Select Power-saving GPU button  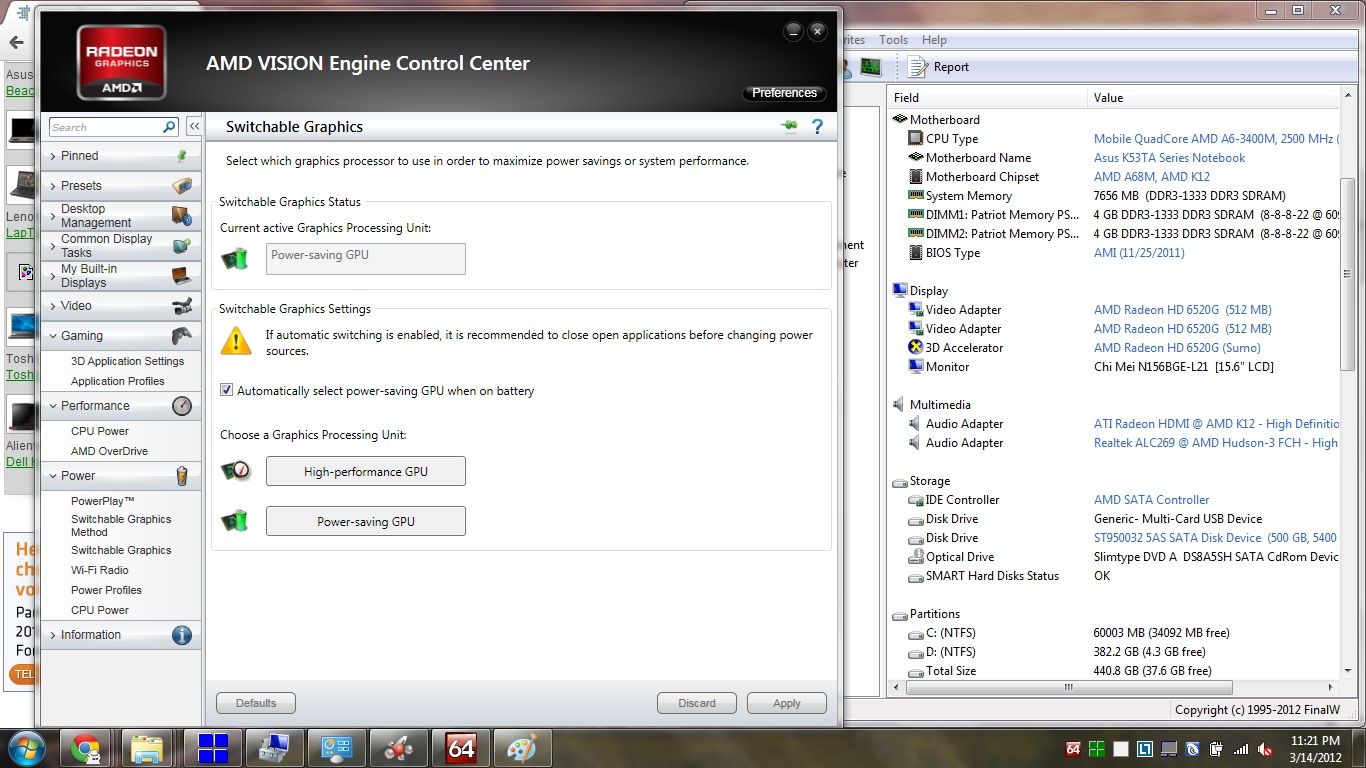[x=366, y=522]
